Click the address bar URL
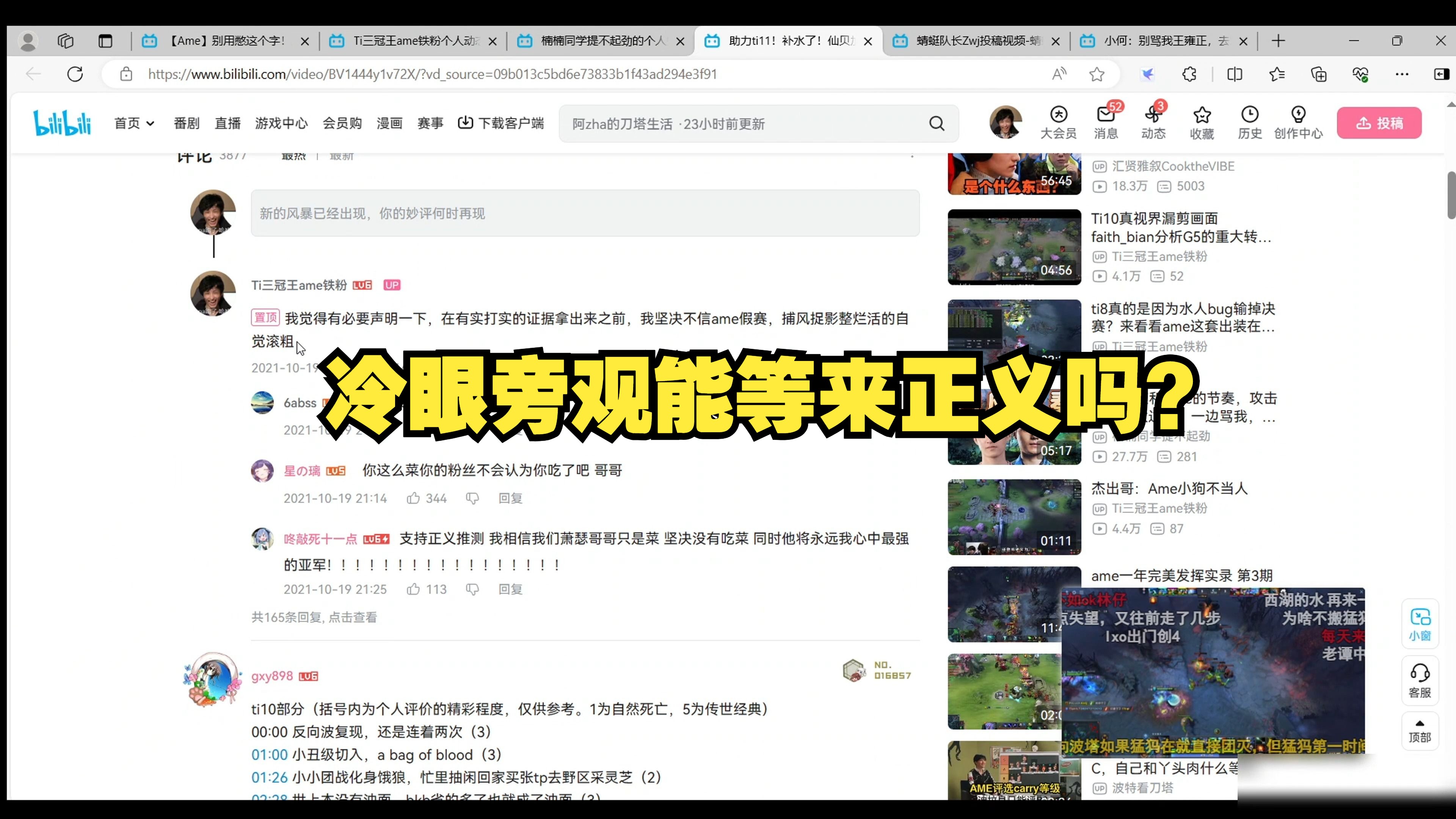The image size is (1456, 819). [432, 74]
